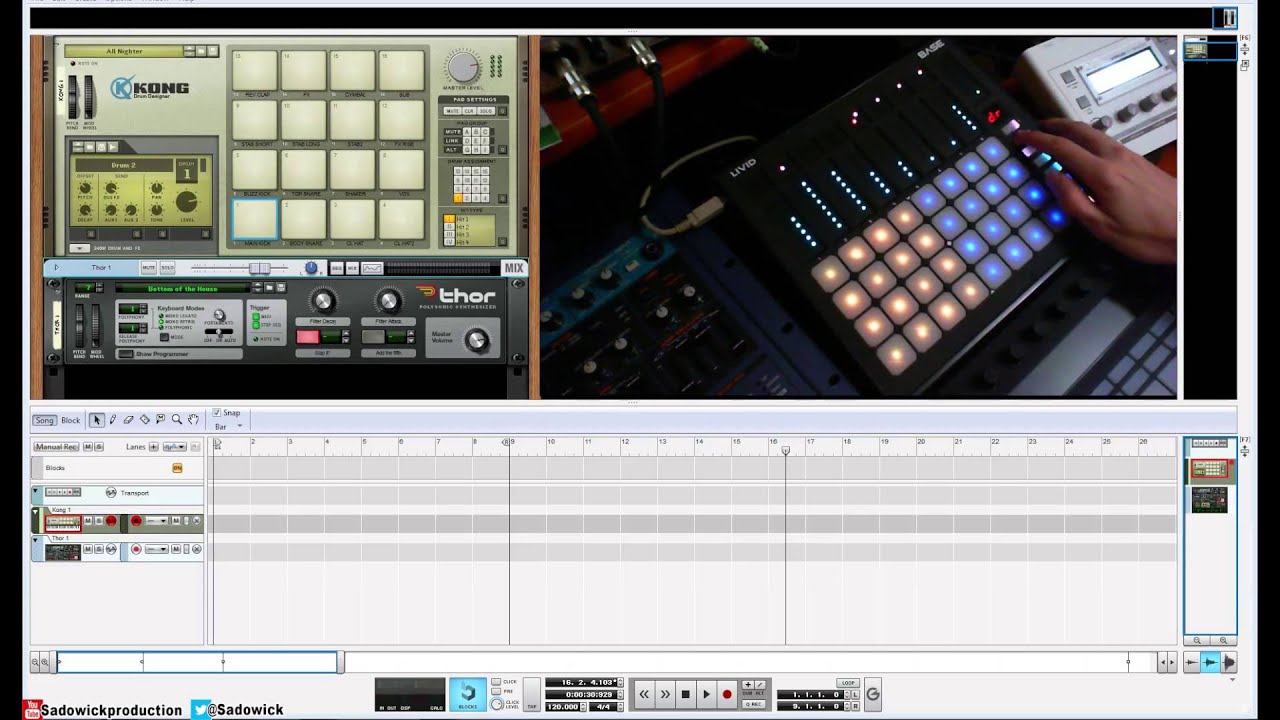Toggle the Pre-count checkbox
1280x720 pixels.
(x=497, y=692)
